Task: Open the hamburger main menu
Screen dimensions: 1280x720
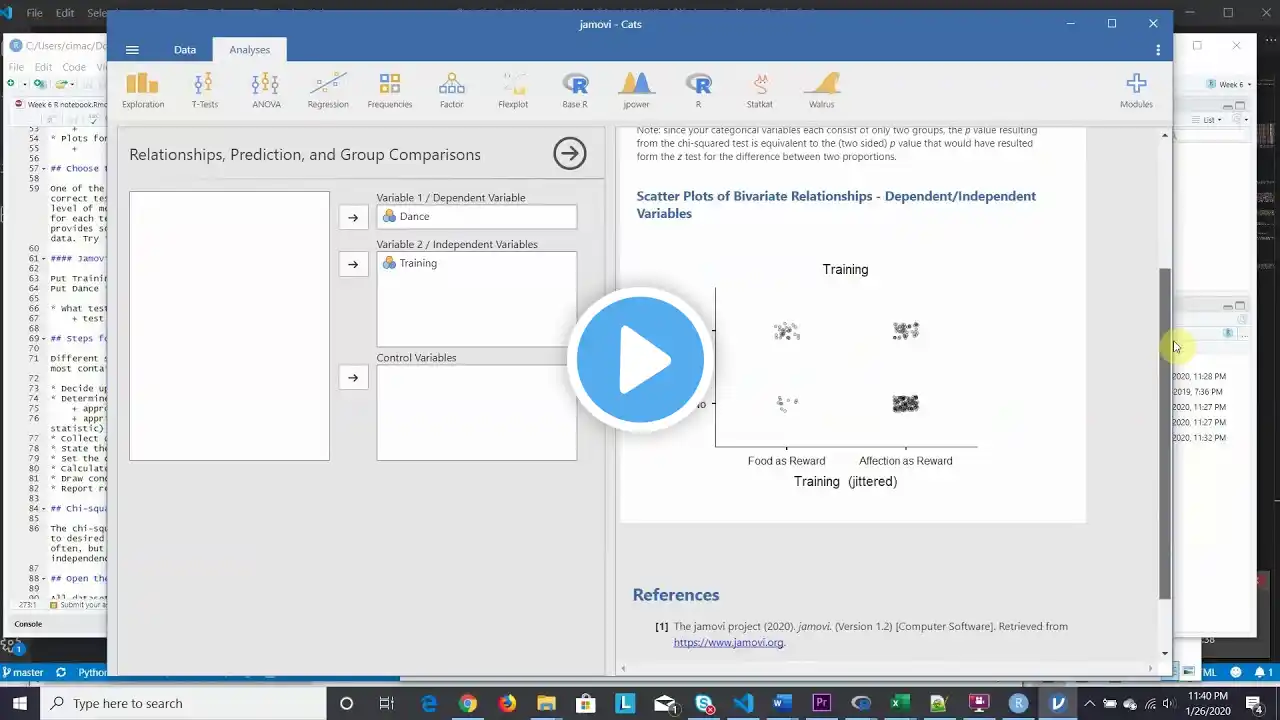Action: 132,50
